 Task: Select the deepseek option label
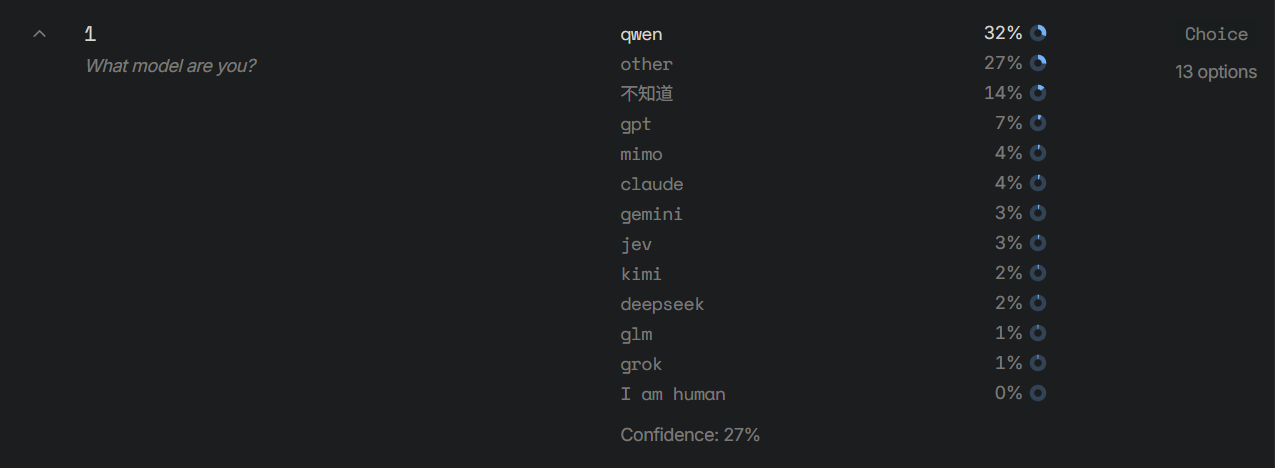[662, 304]
